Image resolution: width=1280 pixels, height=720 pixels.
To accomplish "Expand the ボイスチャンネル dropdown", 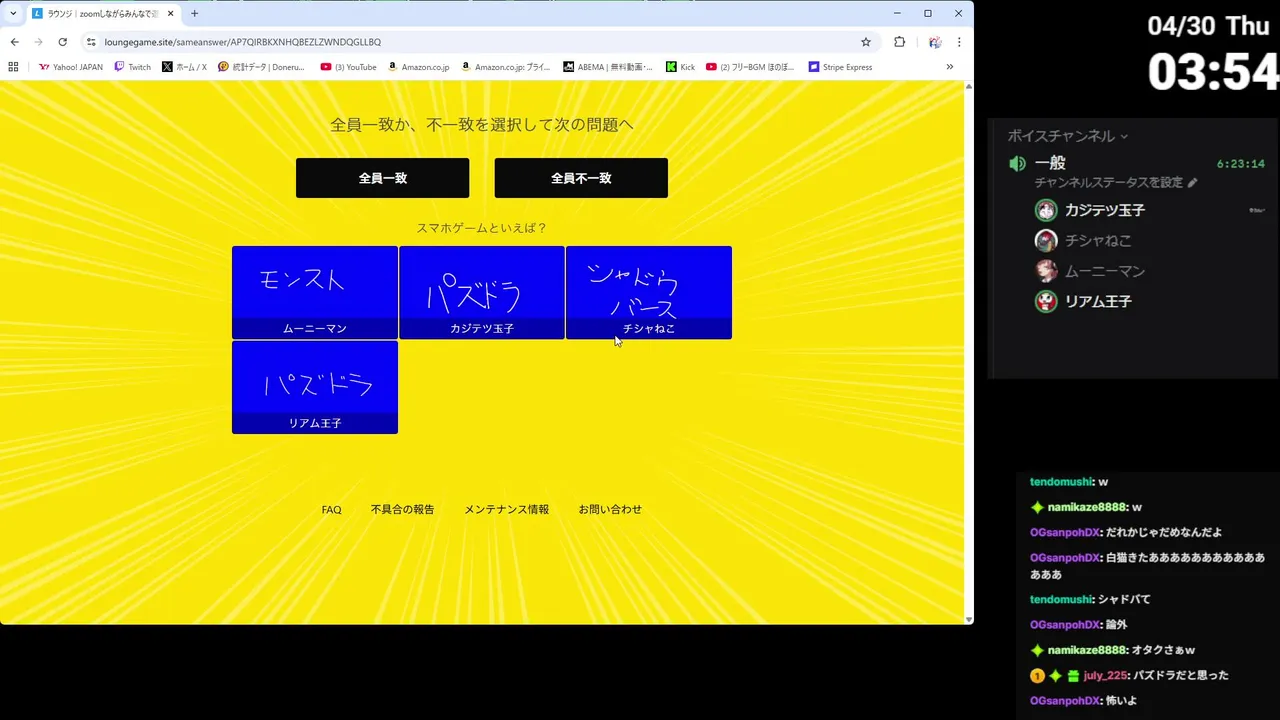I will (x=1068, y=136).
